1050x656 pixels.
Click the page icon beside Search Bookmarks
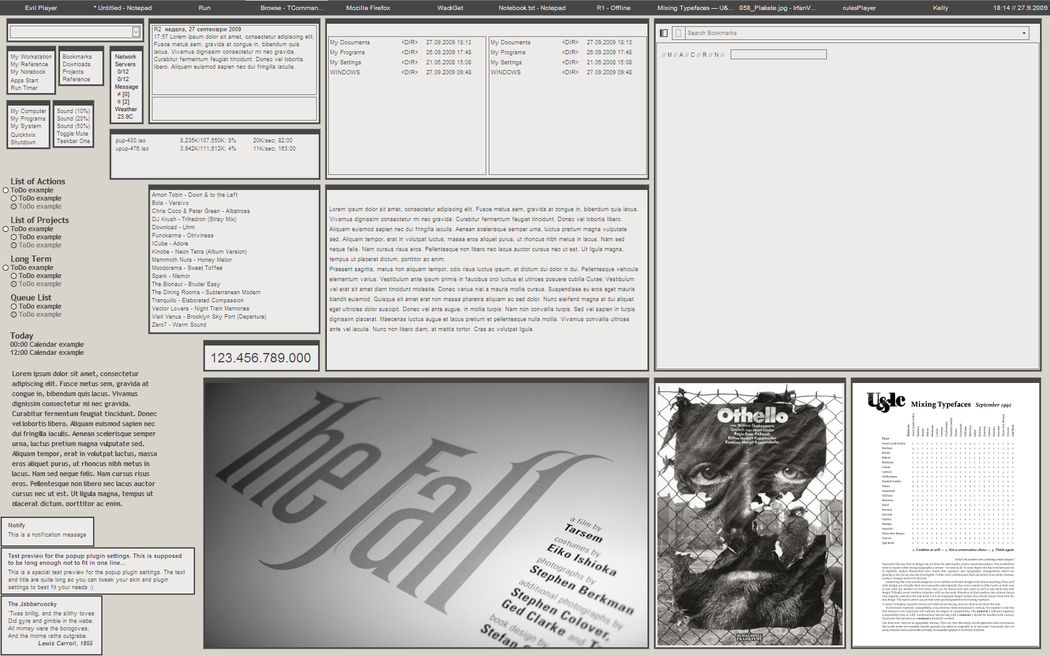pyautogui.click(x=678, y=33)
